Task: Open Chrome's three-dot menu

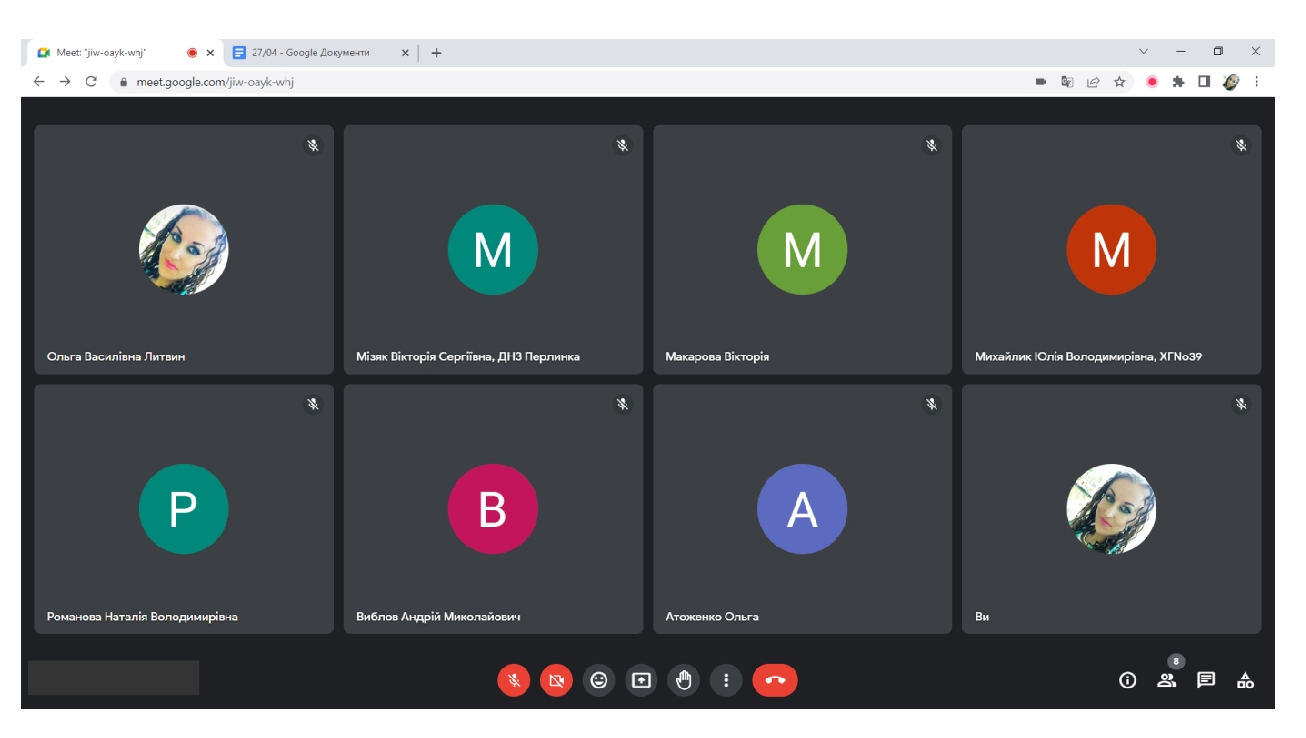Action: (x=1257, y=82)
